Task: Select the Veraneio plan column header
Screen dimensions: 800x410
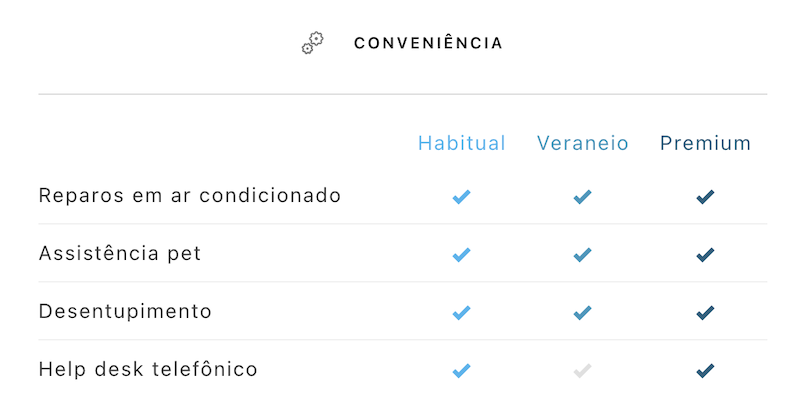Action: 583,143
